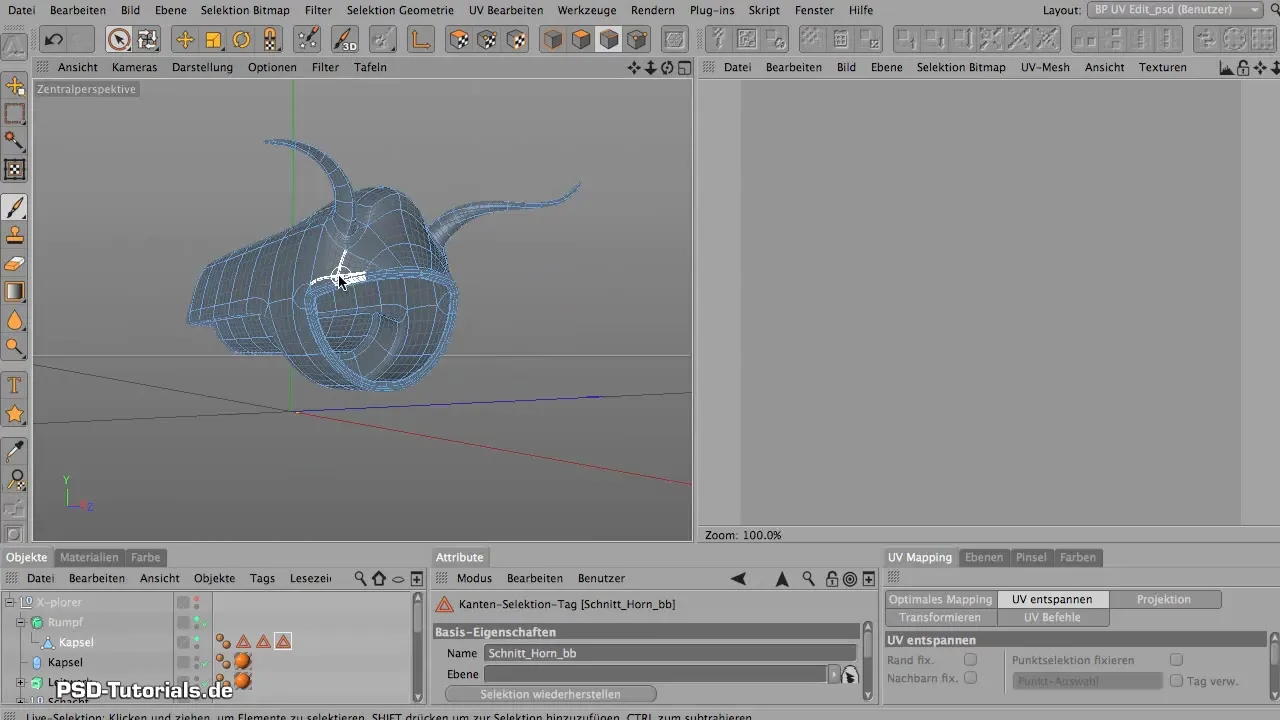Open the Layout dropdown menu
This screenshot has width=1280, height=720.
[1174, 10]
